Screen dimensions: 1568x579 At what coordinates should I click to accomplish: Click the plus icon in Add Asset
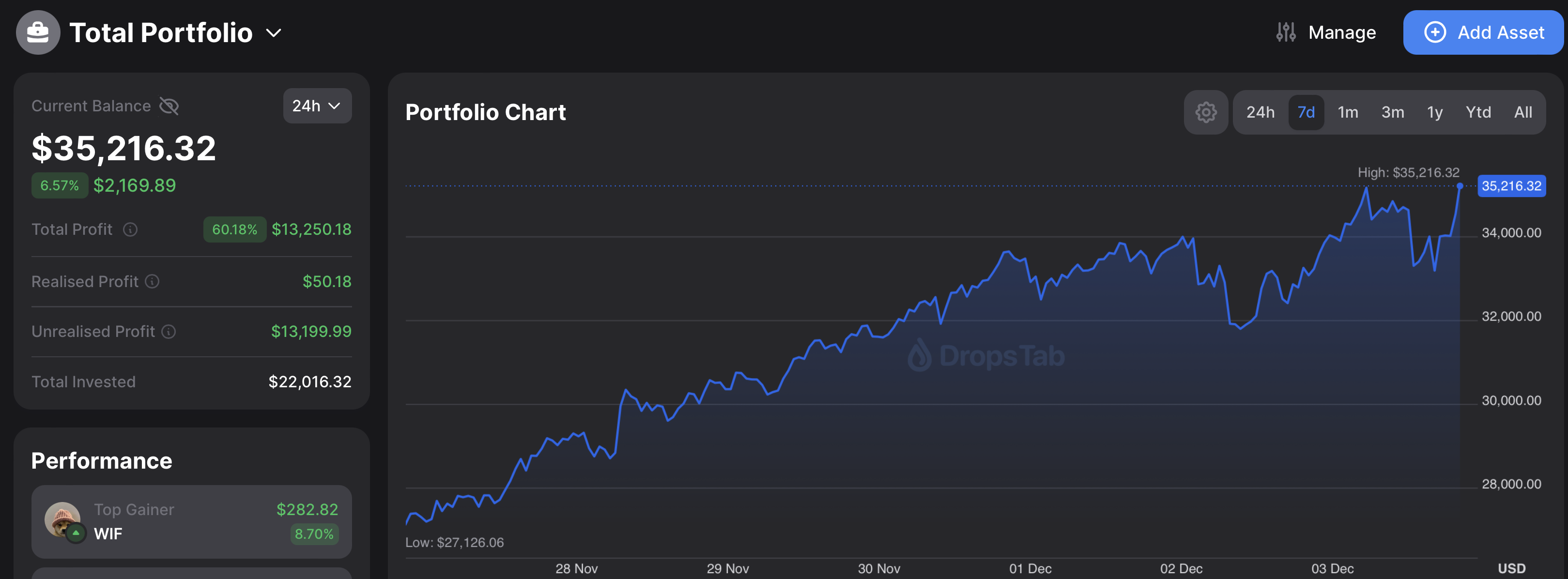[x=1435, y=32]
